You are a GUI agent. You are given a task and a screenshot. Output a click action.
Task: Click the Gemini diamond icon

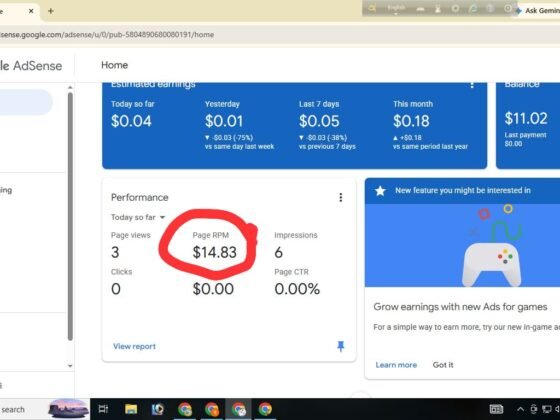click(519, 11)
